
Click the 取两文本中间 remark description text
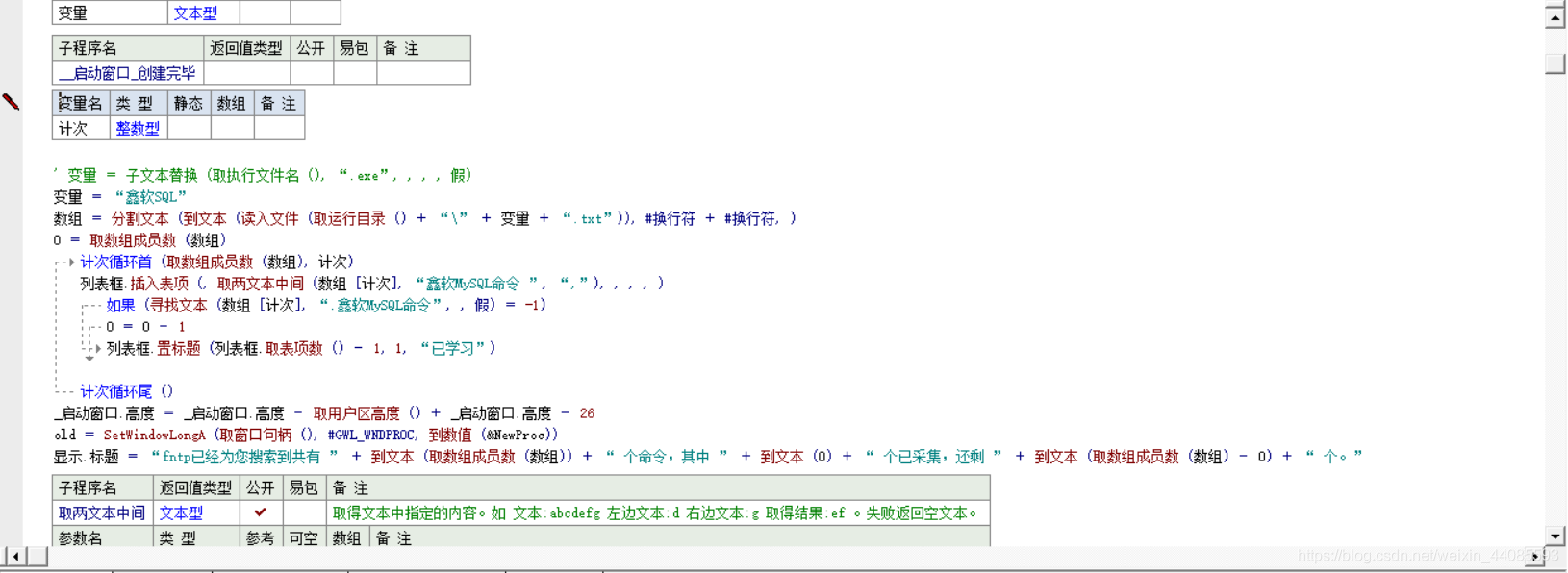(x=656, y=512)
